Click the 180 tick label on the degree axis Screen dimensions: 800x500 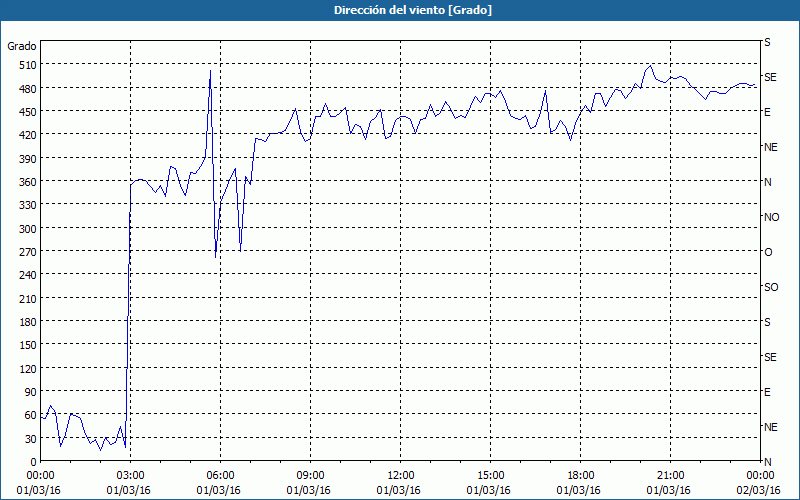28,322
